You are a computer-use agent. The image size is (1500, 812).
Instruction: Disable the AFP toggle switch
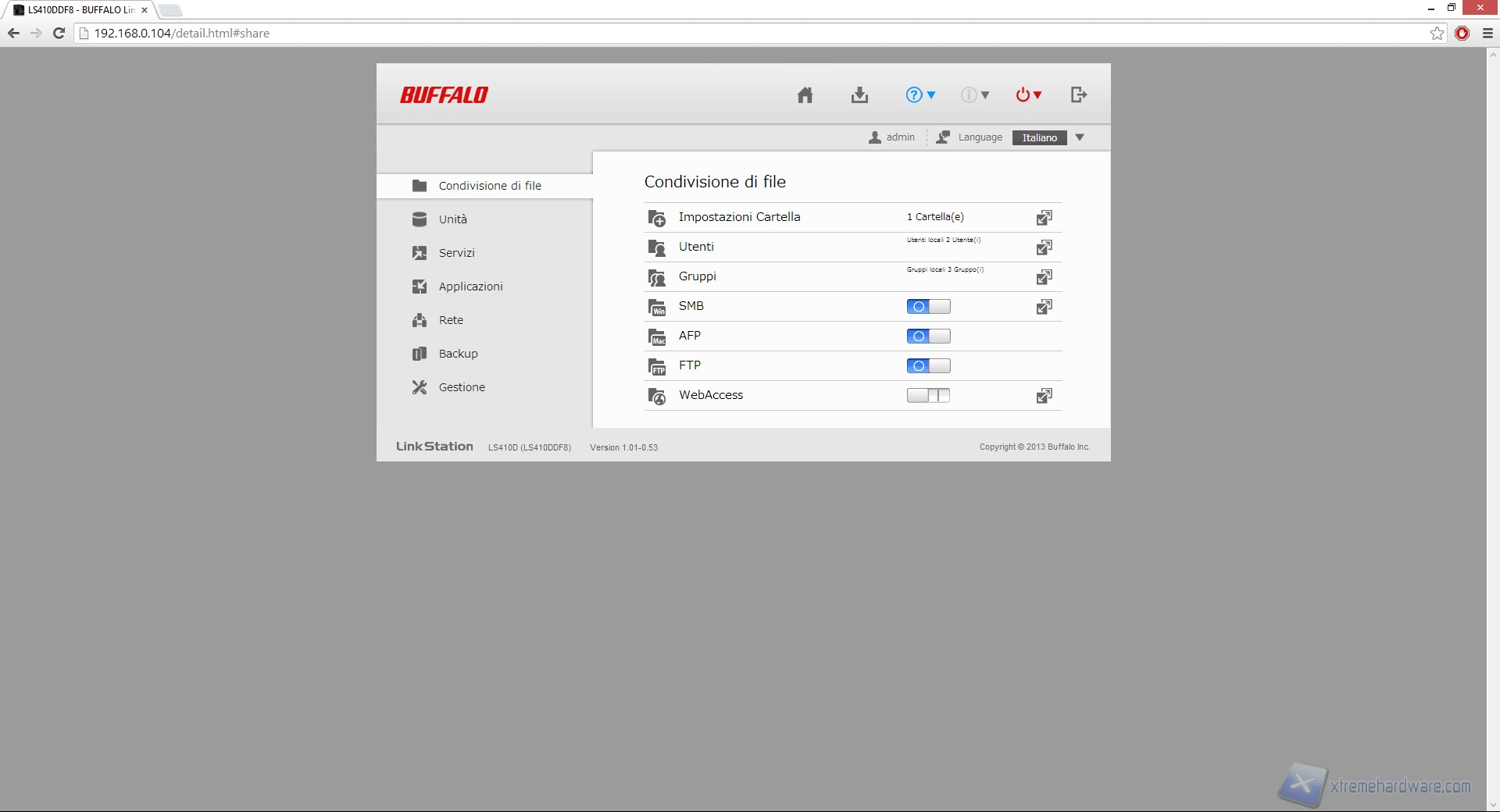928,337
